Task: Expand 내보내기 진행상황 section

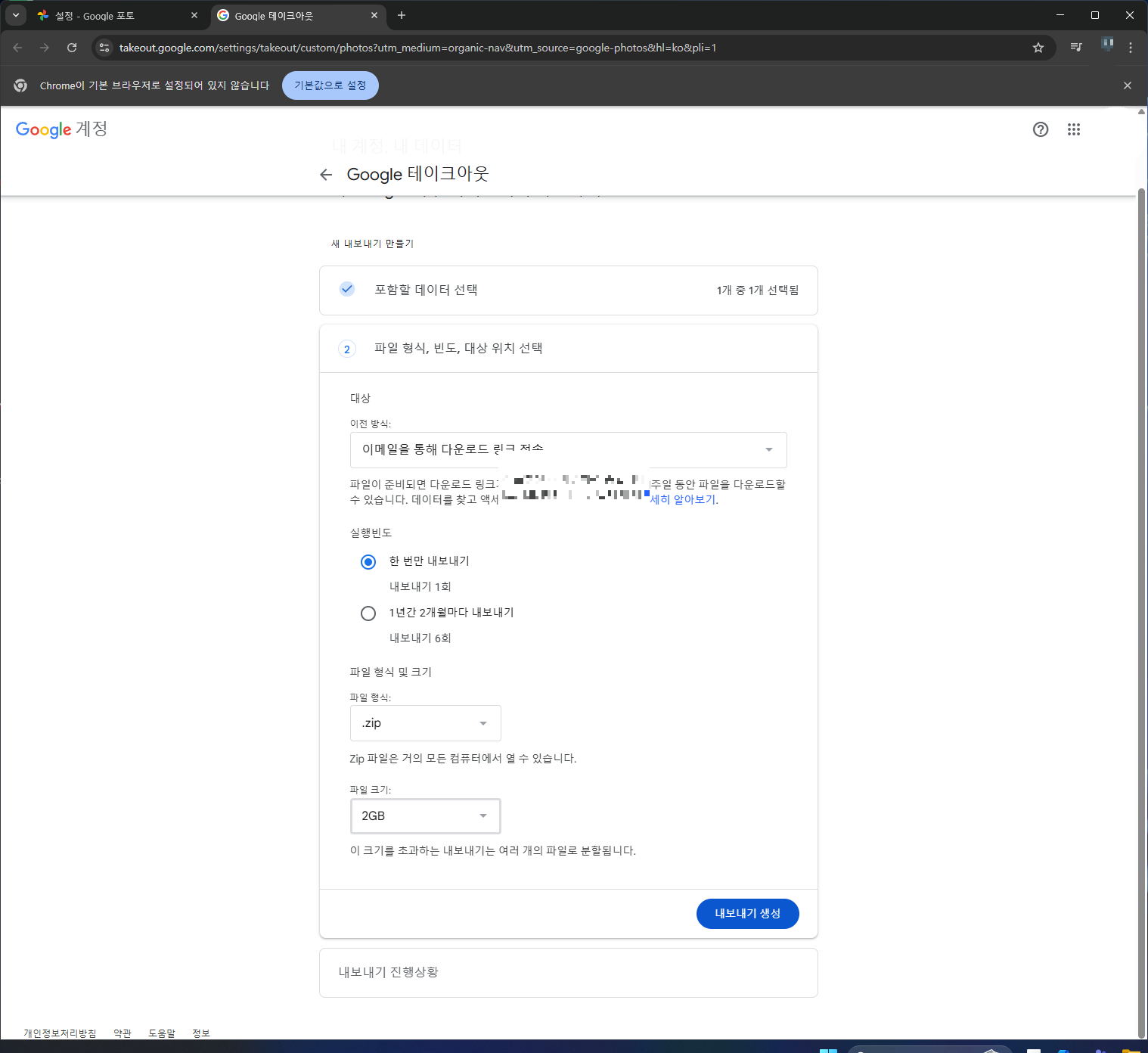Action: coord(569,973)
